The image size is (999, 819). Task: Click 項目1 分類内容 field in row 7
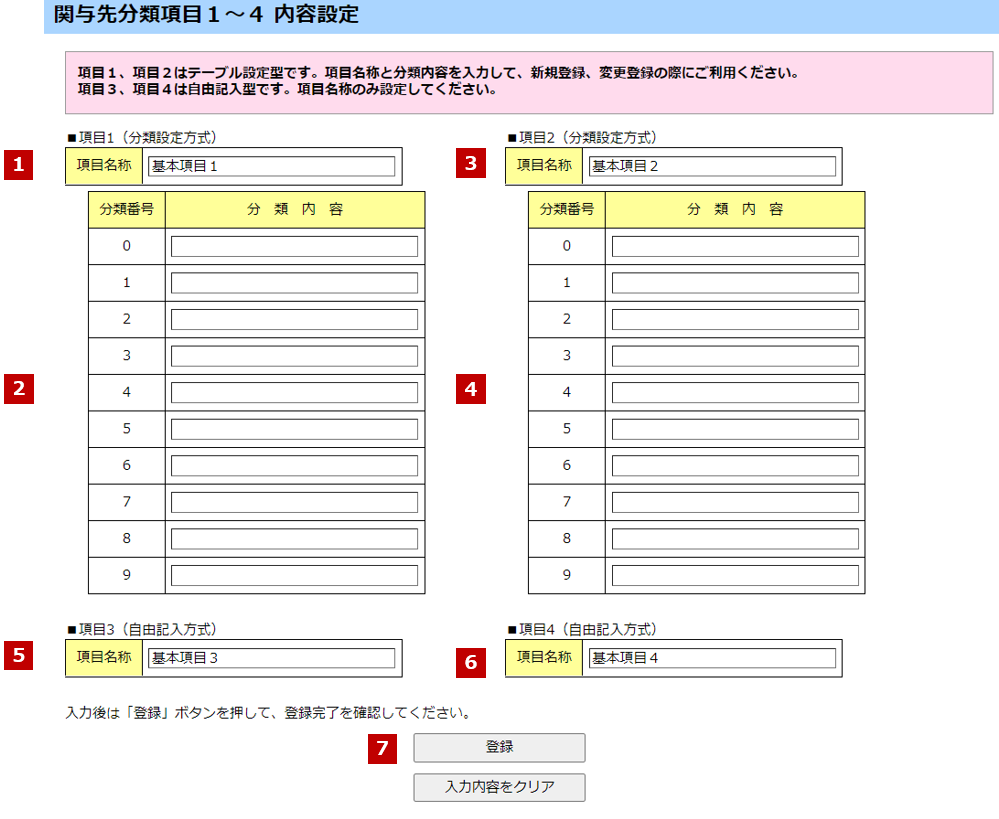(x=294, y=502)
